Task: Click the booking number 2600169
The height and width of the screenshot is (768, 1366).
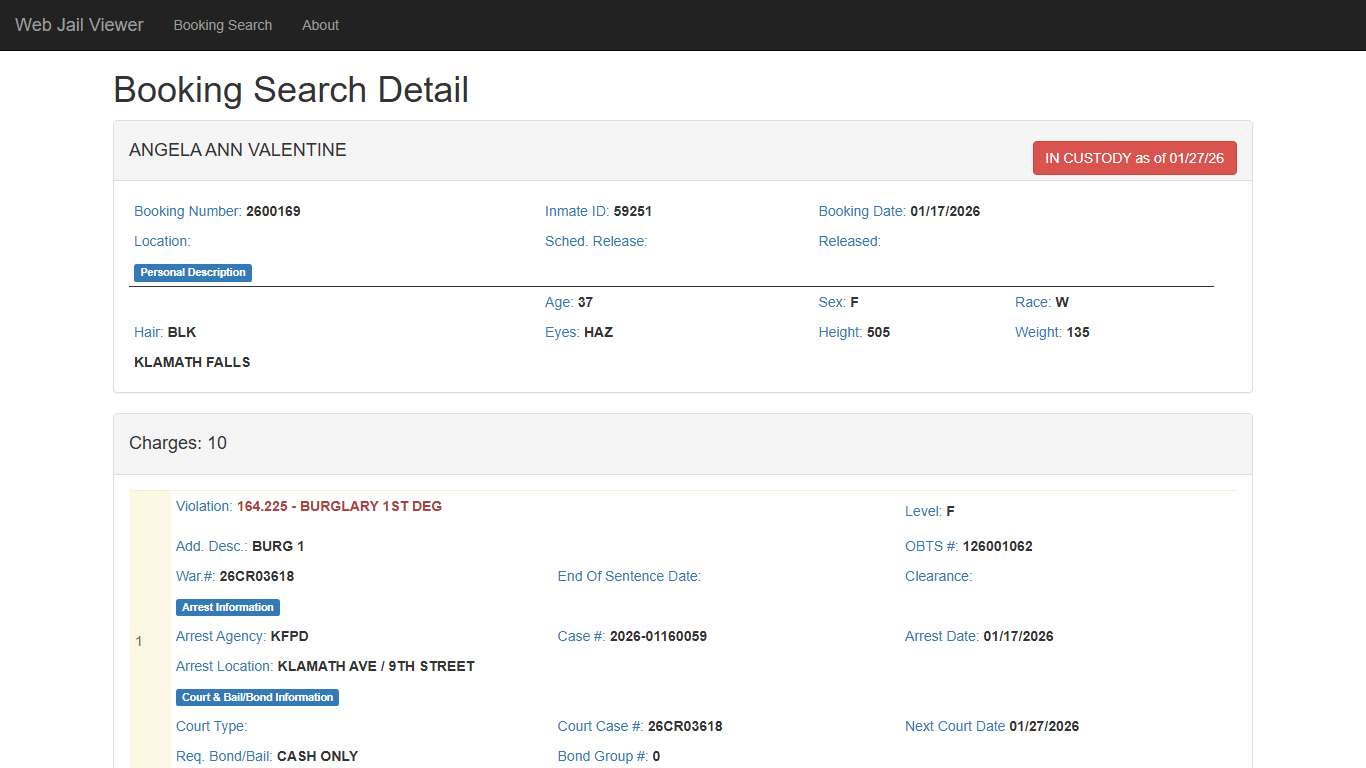Action: (273, 211)
